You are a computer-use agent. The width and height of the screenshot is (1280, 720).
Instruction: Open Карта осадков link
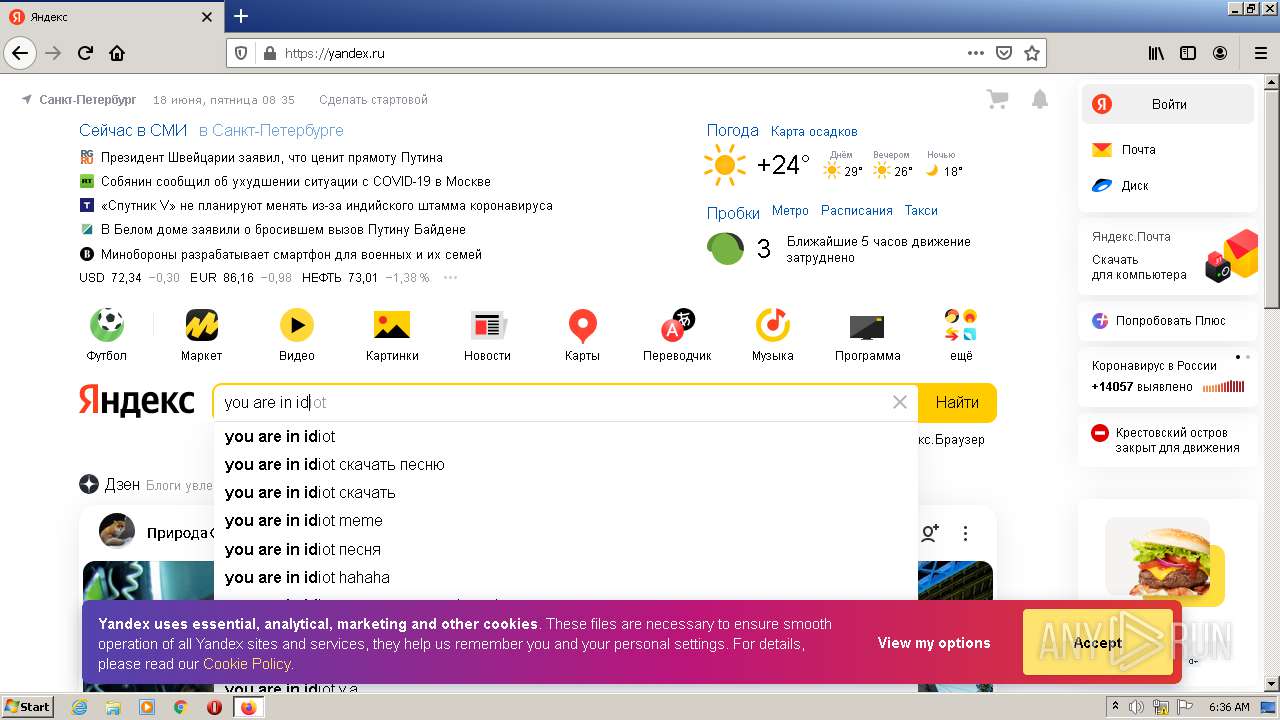[x=814, y=131]
